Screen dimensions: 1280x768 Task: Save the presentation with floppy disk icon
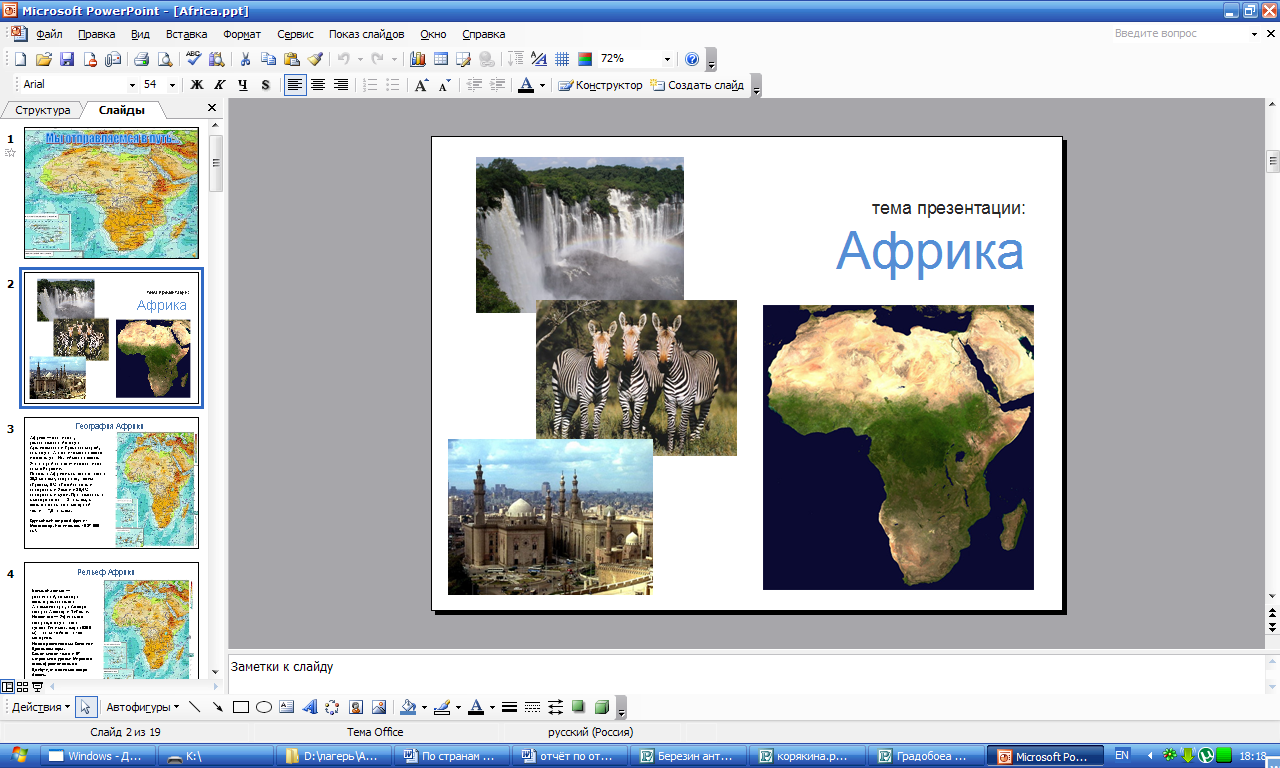pyautogui.click(x=67, y=59)
